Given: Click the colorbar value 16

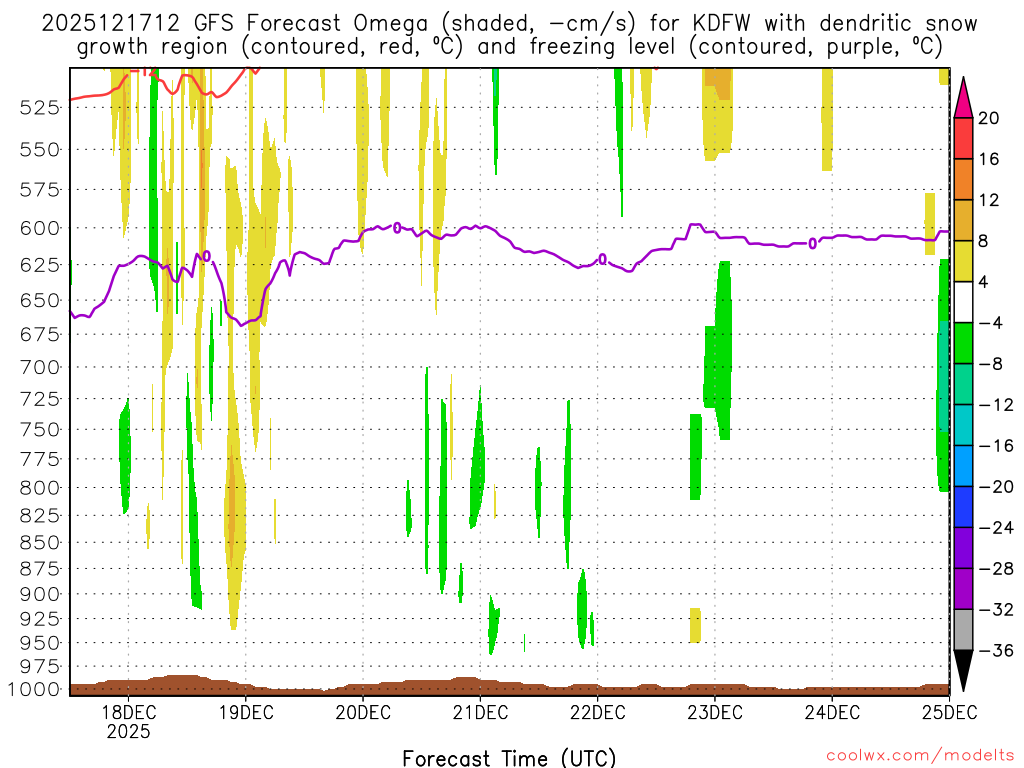Looking at the screenshot, I should tap(988, 159).
